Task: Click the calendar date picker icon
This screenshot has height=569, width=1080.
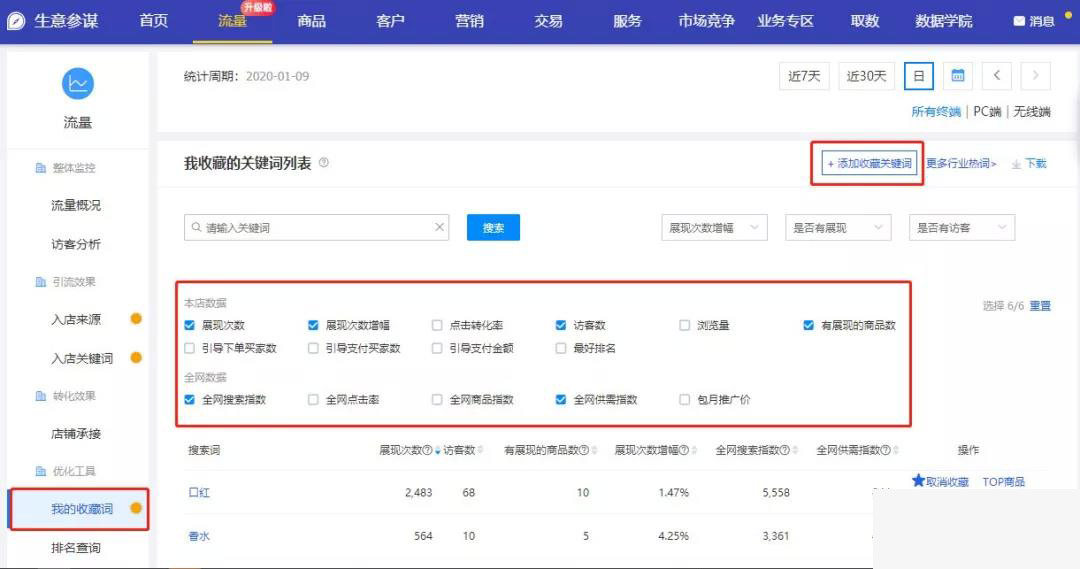Action: pyautogui.click(x=958, y=76)
